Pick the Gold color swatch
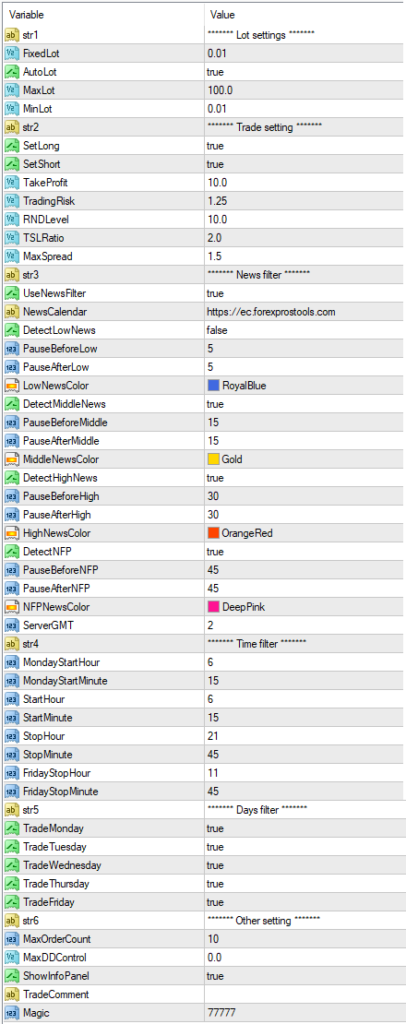The width and height of the screenshot is (406, 1024). point(213,460)
